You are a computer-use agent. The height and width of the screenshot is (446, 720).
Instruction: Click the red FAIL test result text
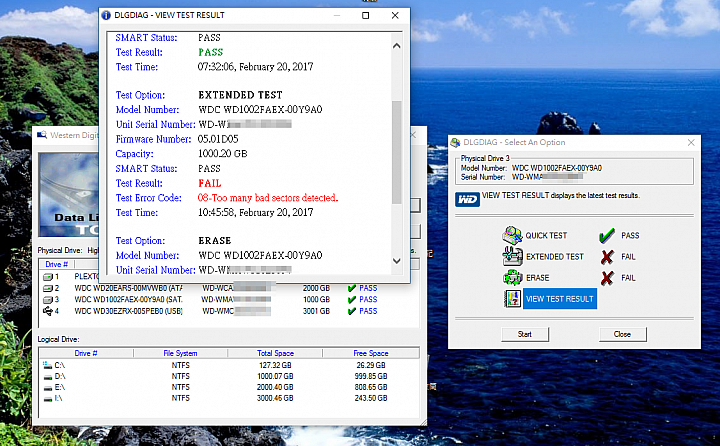[x=210, y=183]
